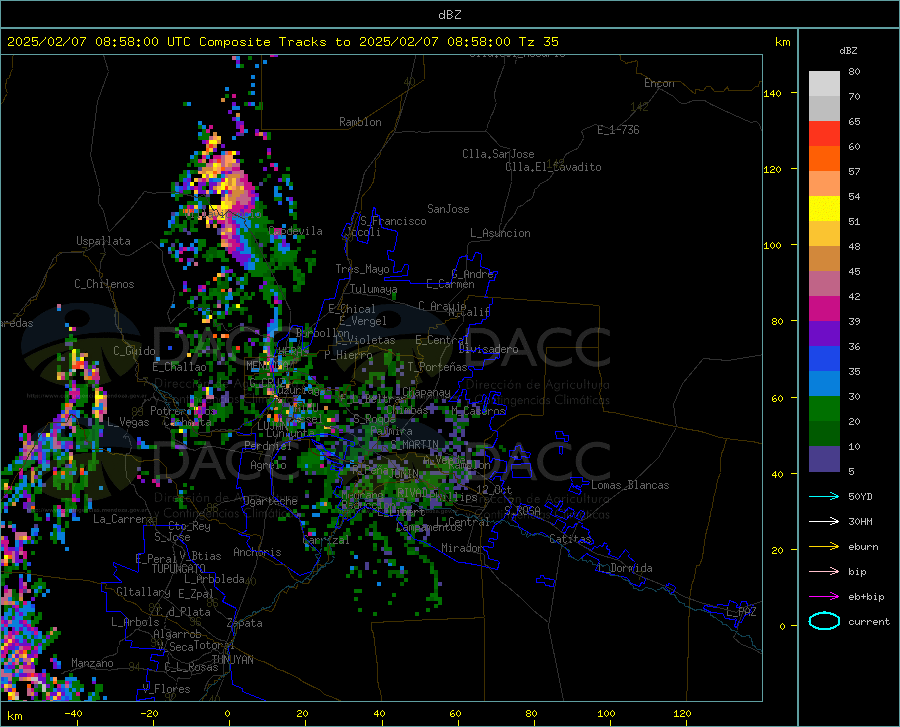Click the 'Anchoris' map label

point(257,552)
